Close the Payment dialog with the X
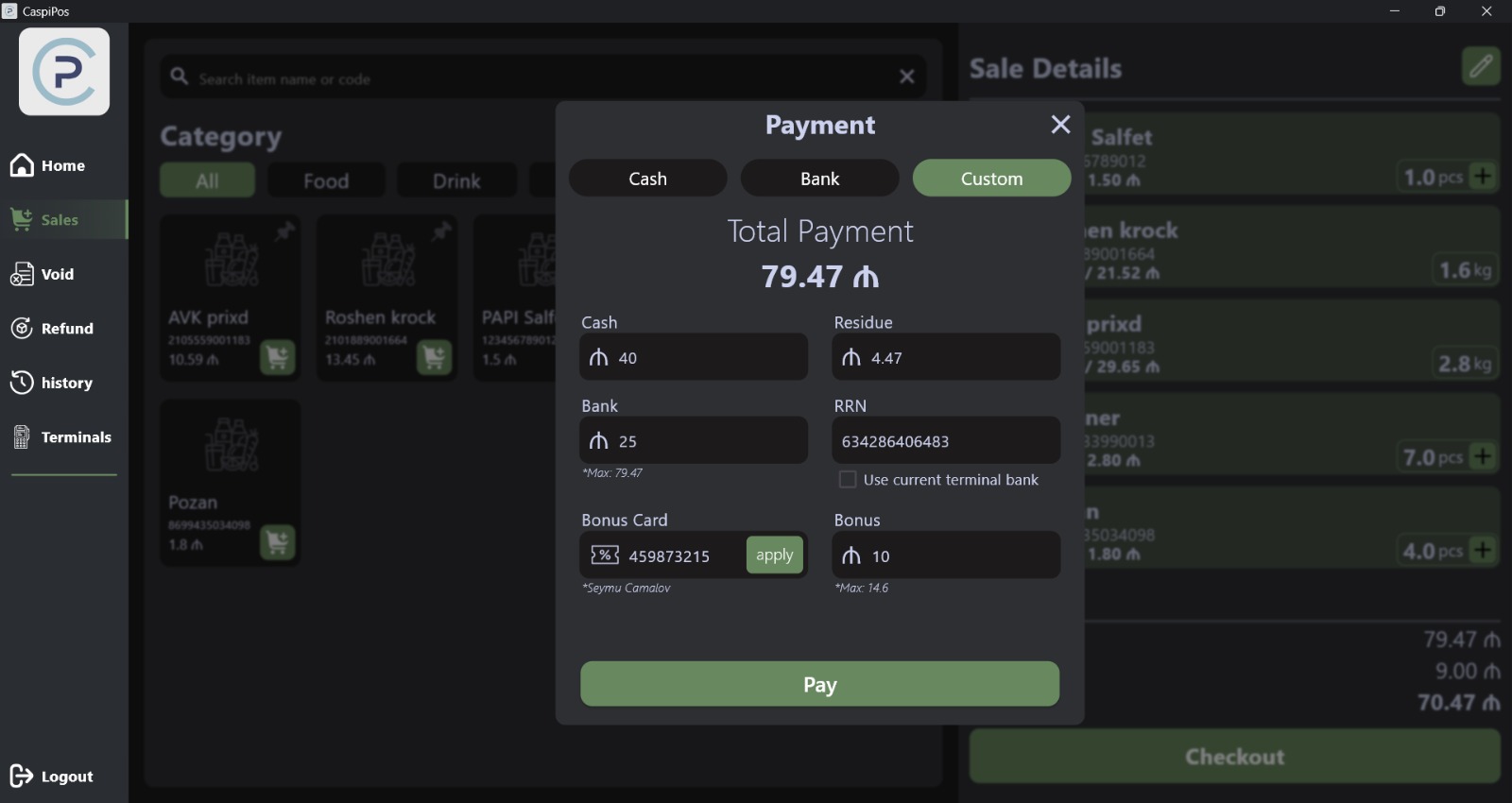Screen dimensions: 1512x803 click(x=1060, y=125)
